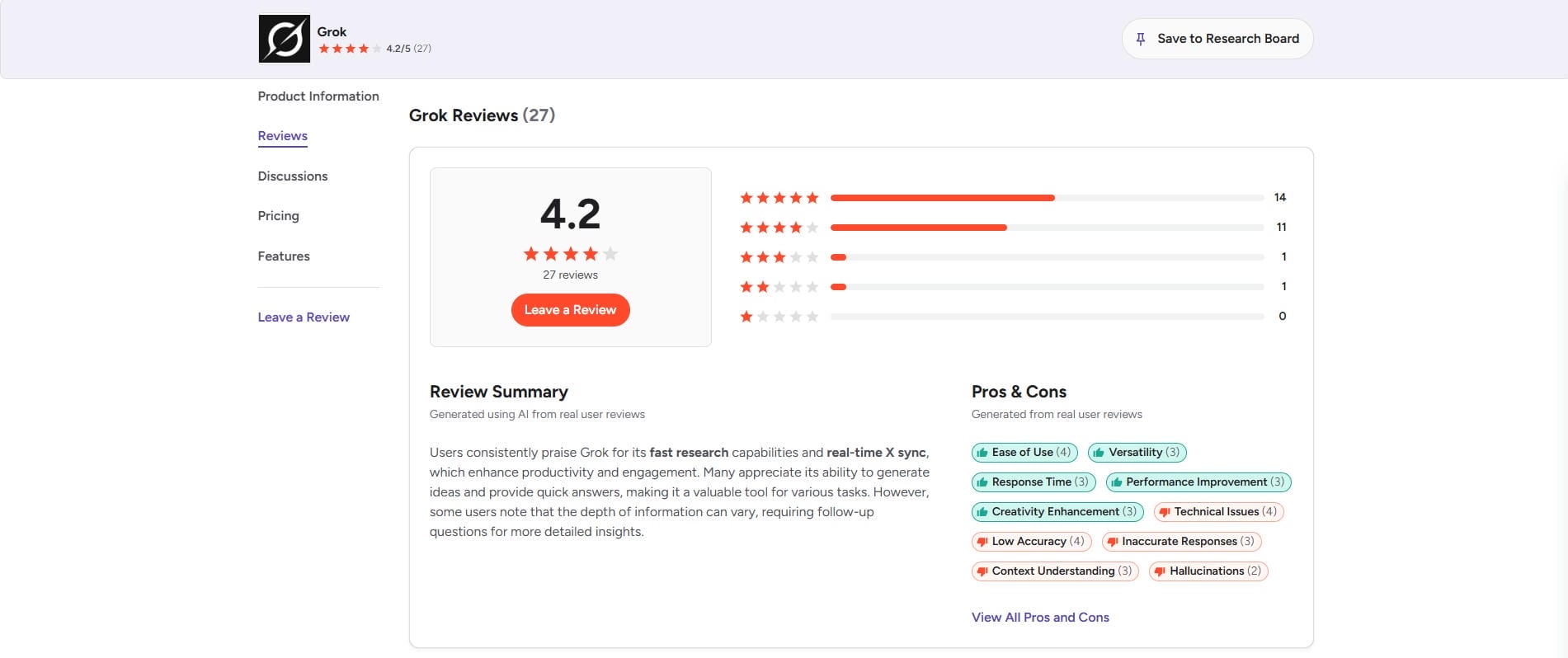The height and width of the screenshot is (658, 1568).
Task: Click thumbs-up icon on Response Time
Action: [x=982, y=482]
